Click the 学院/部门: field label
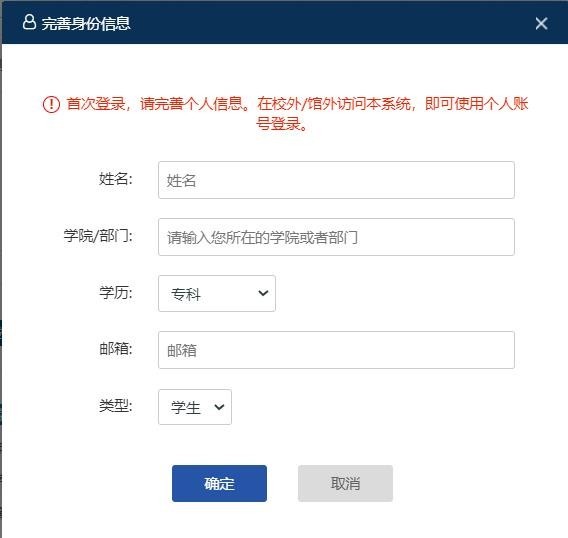568x538 pixels. click(x=98, y=236)
